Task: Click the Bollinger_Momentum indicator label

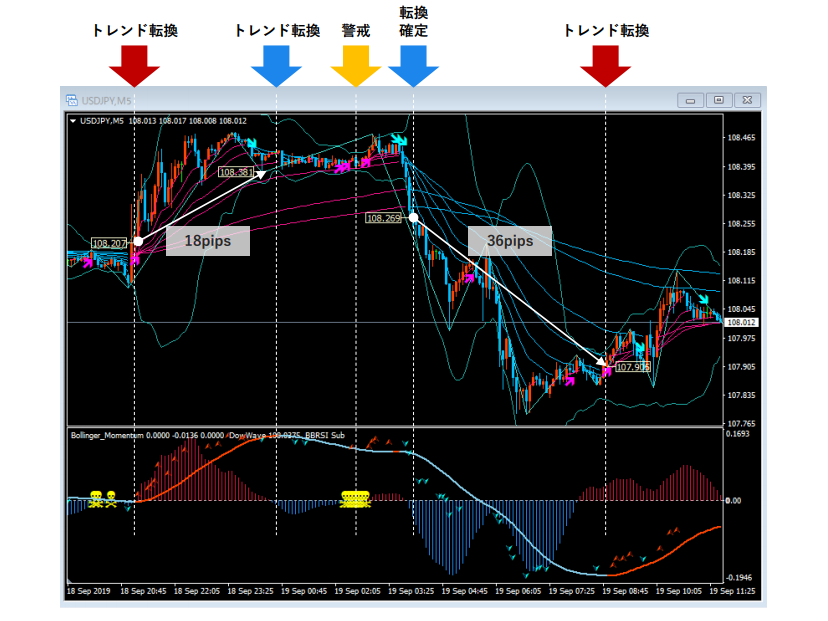Action: click(x=108, y=436)
